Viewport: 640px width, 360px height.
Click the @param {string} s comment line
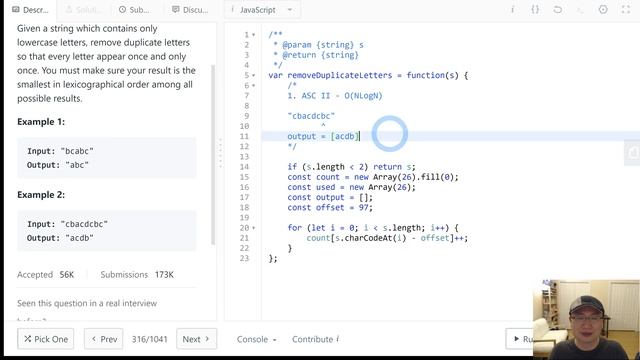[318, 45]
